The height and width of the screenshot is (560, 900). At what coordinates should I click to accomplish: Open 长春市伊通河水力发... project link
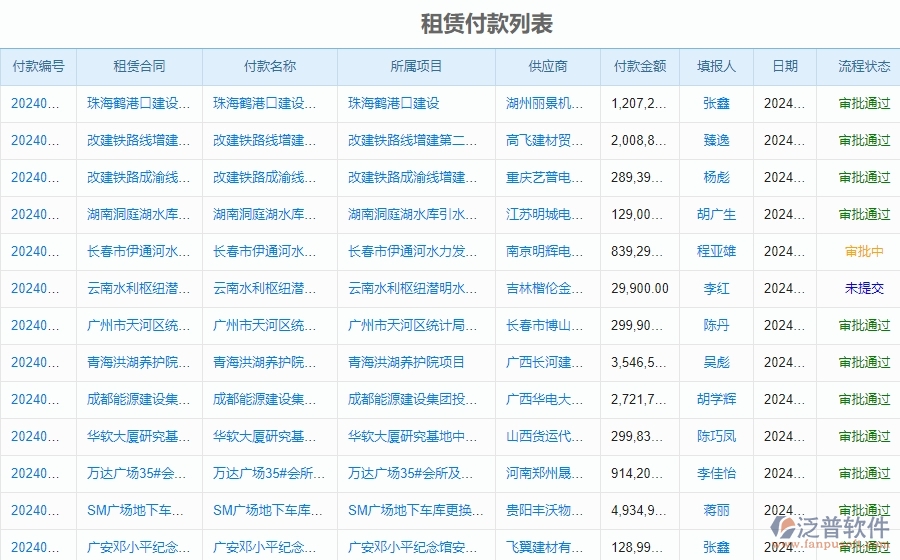point(412,251)
